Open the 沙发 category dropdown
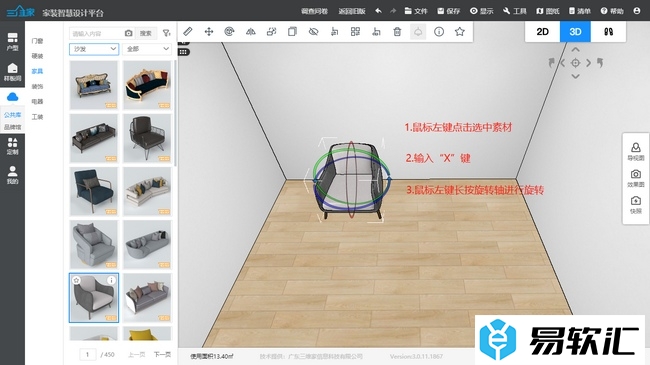650x365 pixels. [94, 49]
